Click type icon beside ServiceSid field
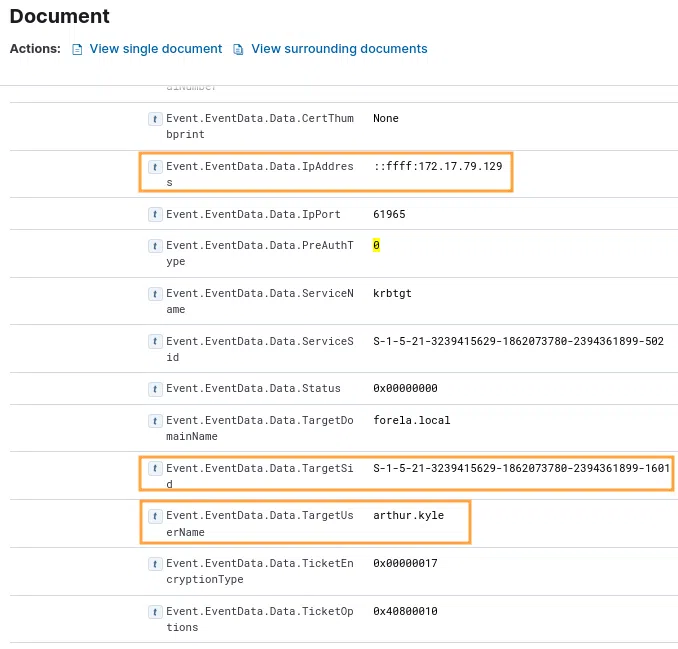678x649 pixels. [155, 341]
